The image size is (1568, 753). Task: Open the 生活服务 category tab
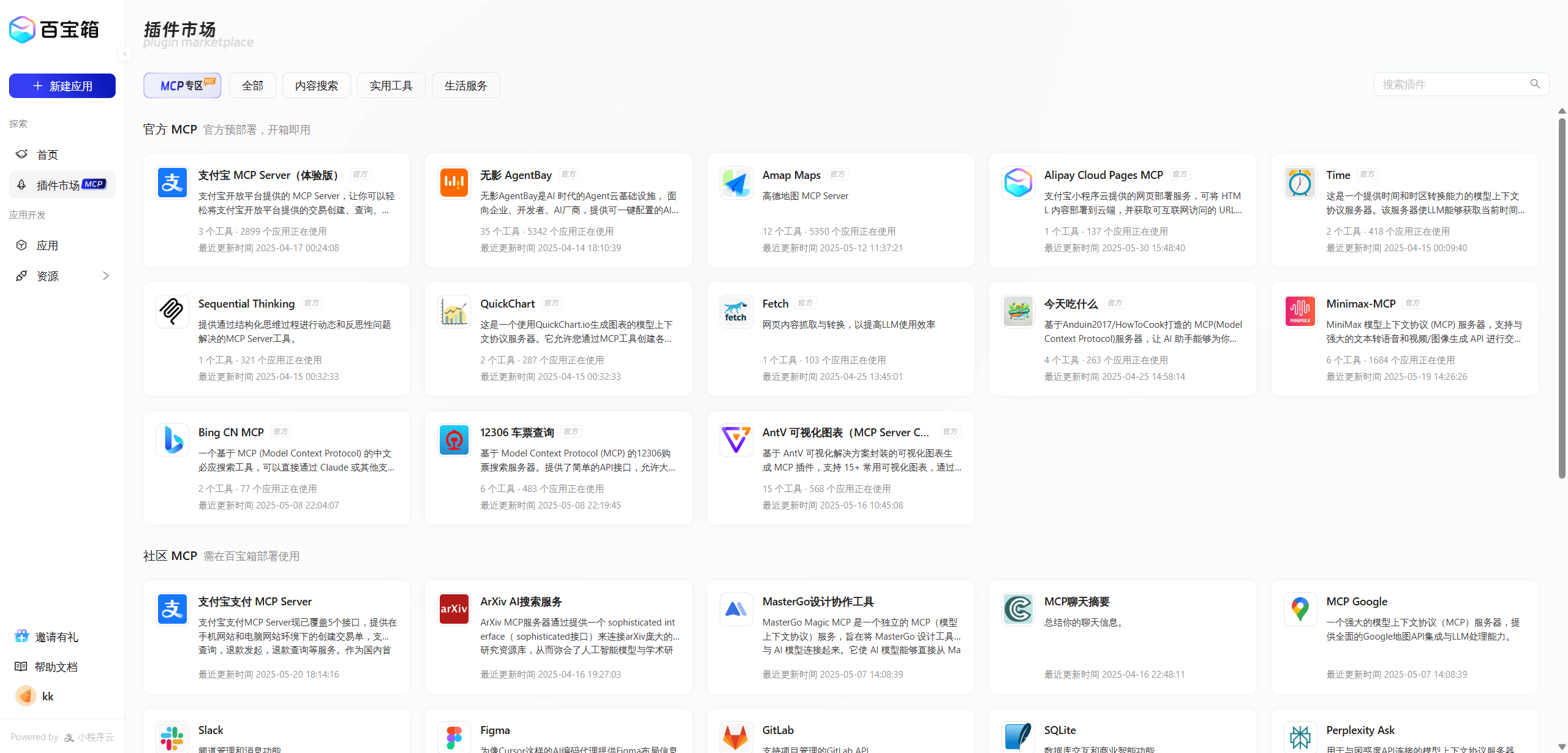pyautogui.click(x=466, y=85)
